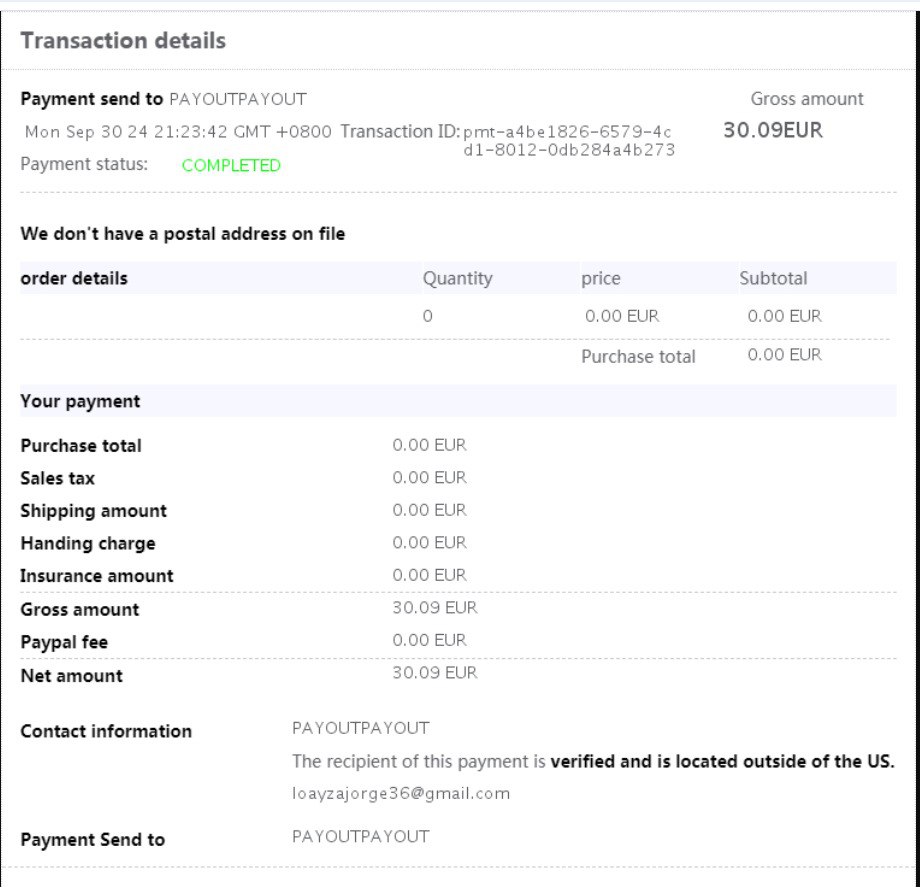
Task: Click the Shipping amount label
Action: click(93, 511)
